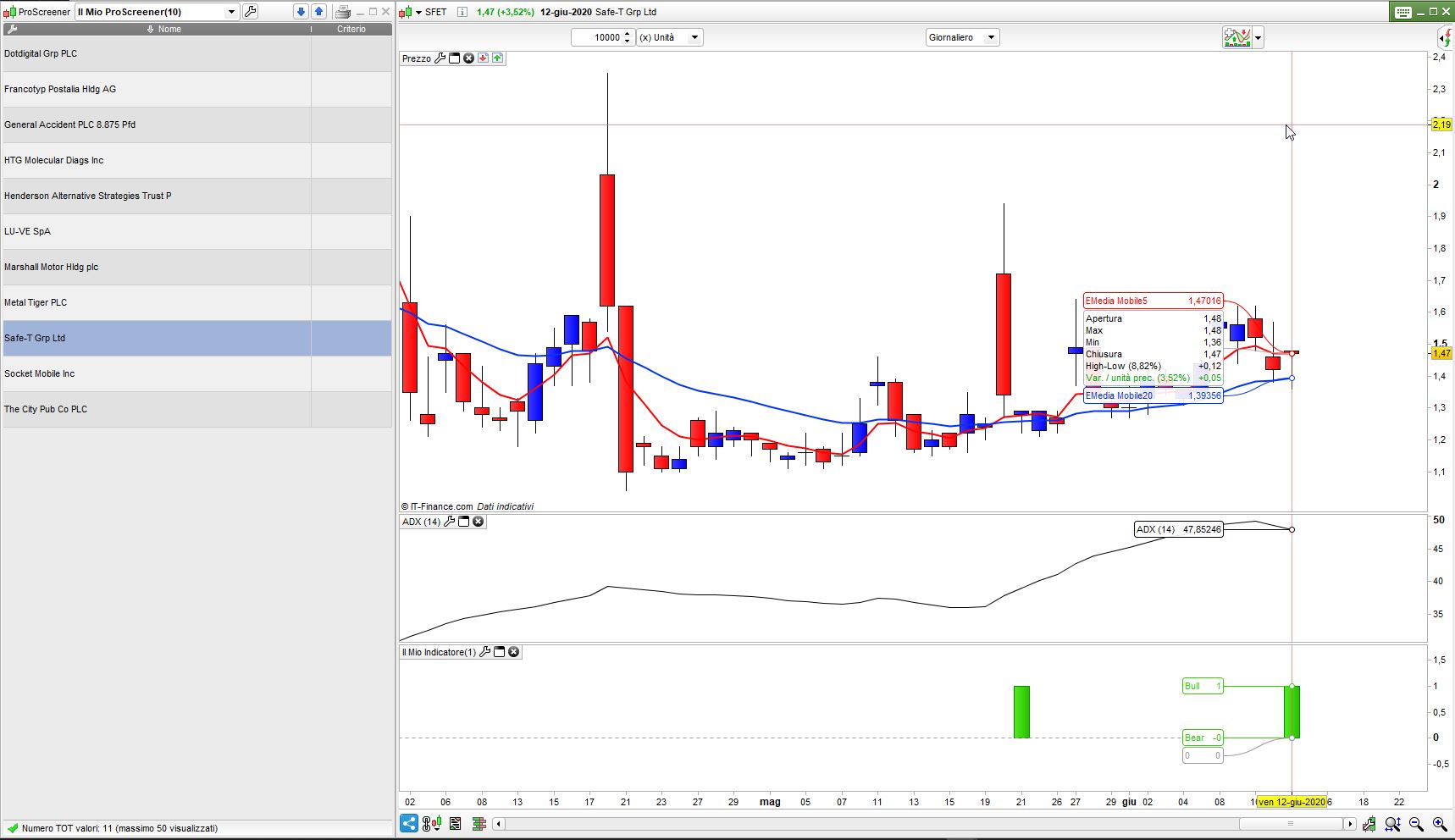Move Prezzo panel up with green arrow
Screen dimensions: 1455x840
coord(497,58)
